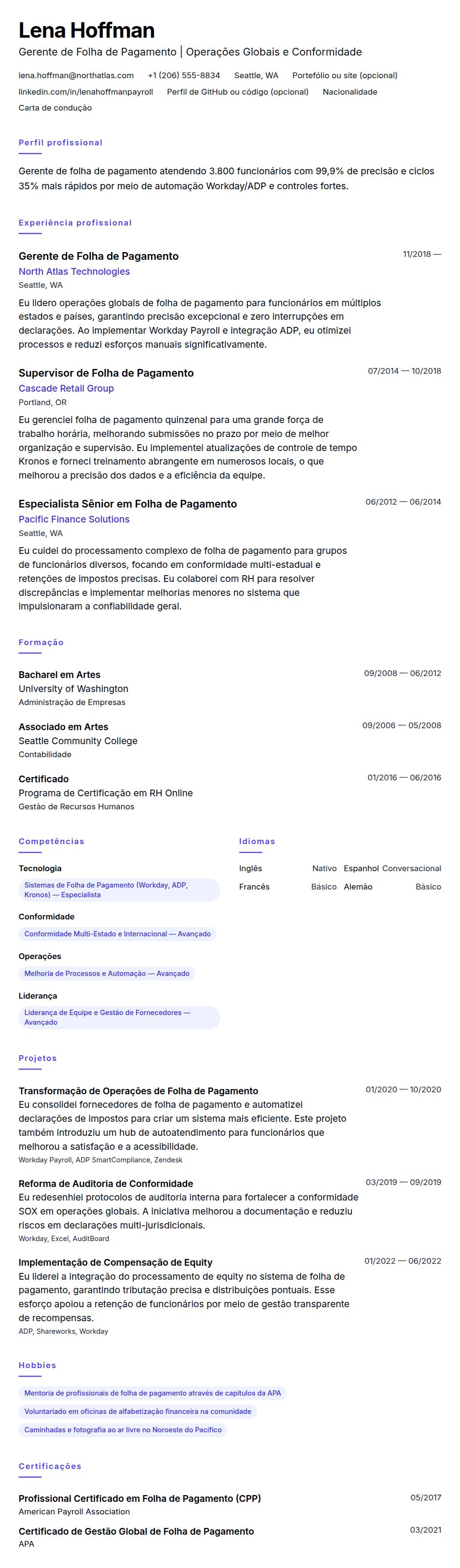Image resolution: width=460 pixels, height=1568 pixels.
Task: Select the Formação section heading
Action: (x=41, y=642)
